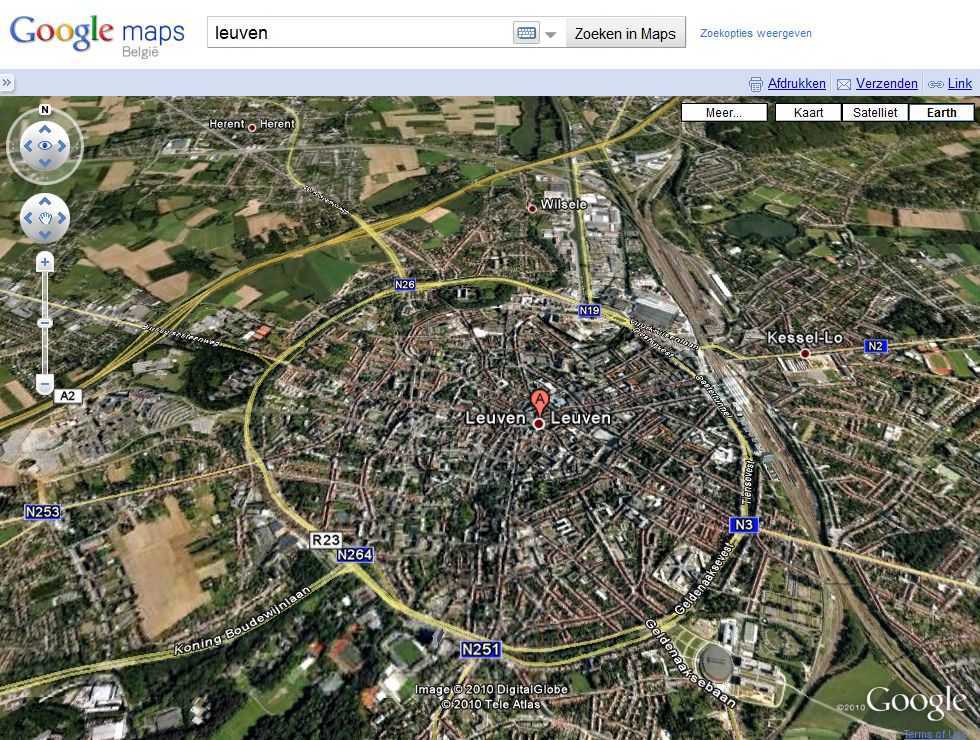Click the N253 road shield
Viewport: 980px width, 740px height.
(42, 511)
